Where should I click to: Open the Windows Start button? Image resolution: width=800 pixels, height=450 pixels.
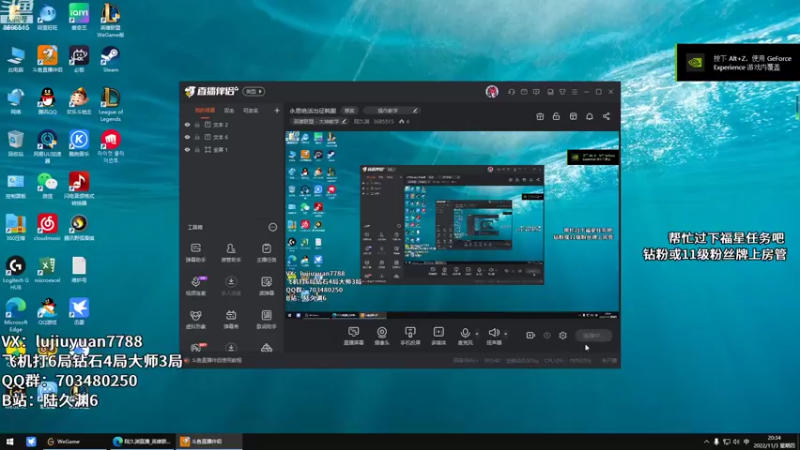coord(10,442)
